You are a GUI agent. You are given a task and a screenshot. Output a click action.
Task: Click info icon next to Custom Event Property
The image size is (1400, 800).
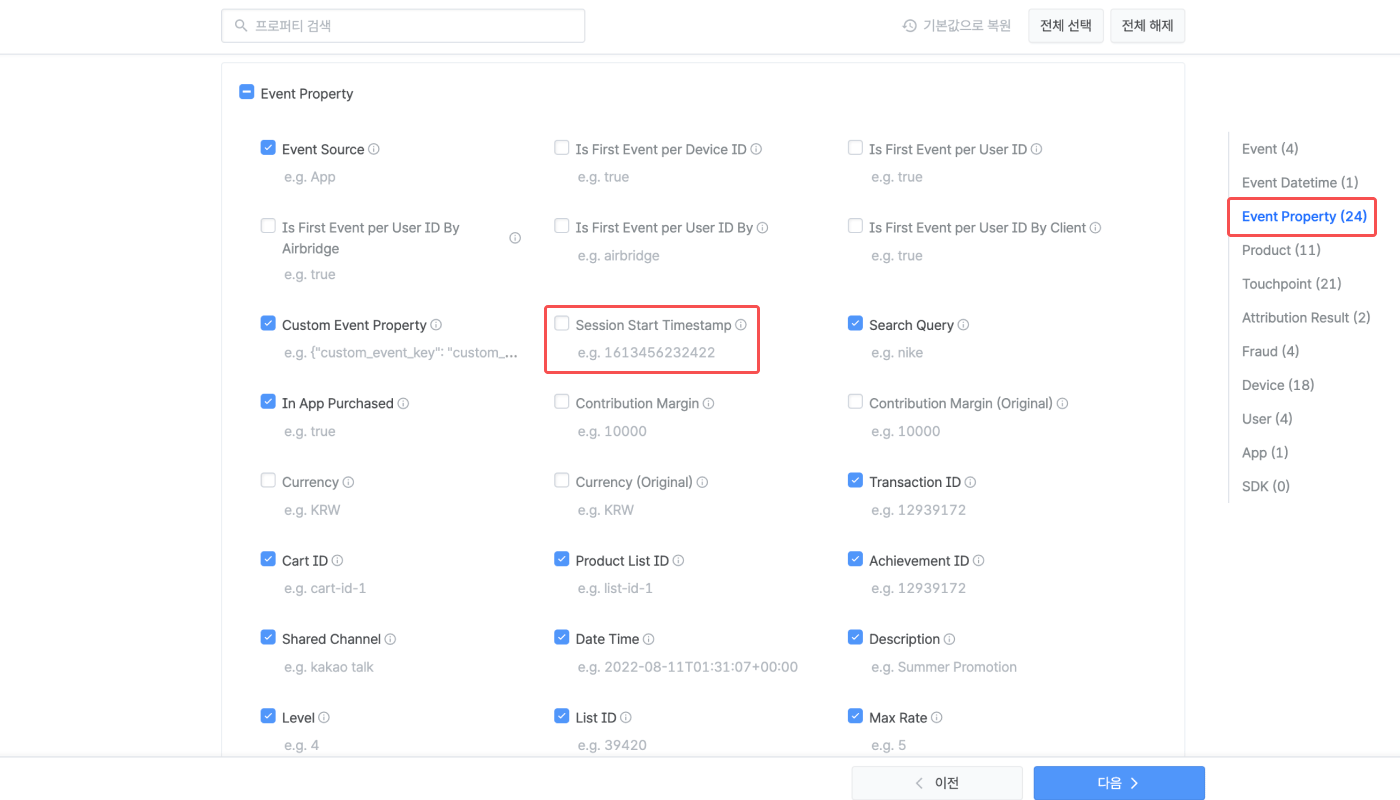point(436,325)
